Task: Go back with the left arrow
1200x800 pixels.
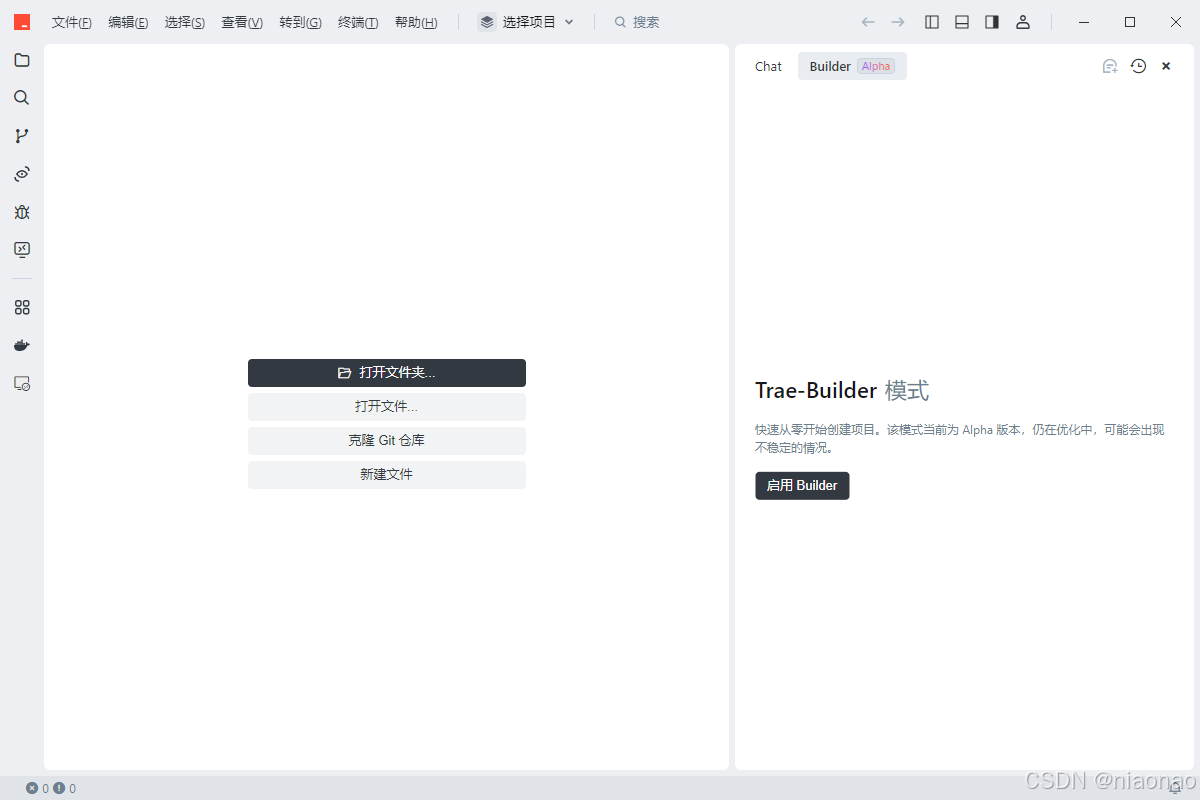Action: (868, 22)
